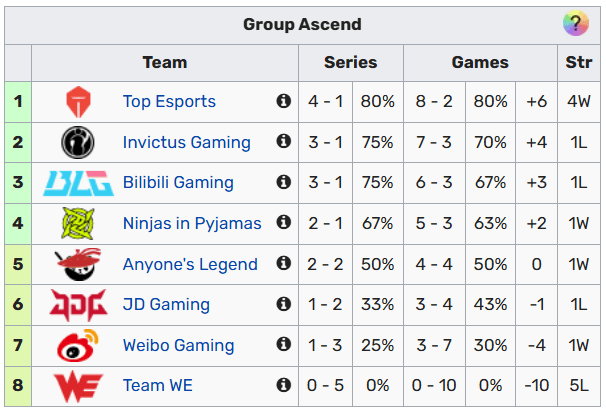Click the Ninjas in Pyjamas logo
The width and height of the screenshot is (606, 416).
click(78, 224)
